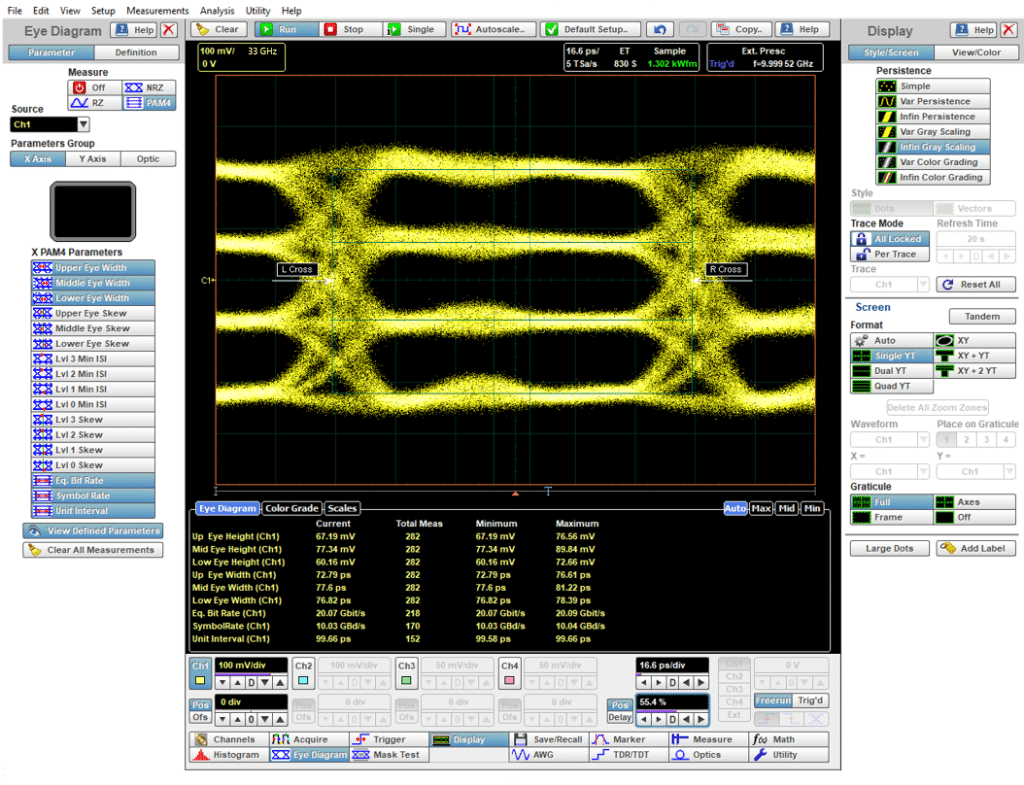Click the 16.6 ps/div timebase field
Viewport: 1024px width, 785px height.
coord(672,665)
